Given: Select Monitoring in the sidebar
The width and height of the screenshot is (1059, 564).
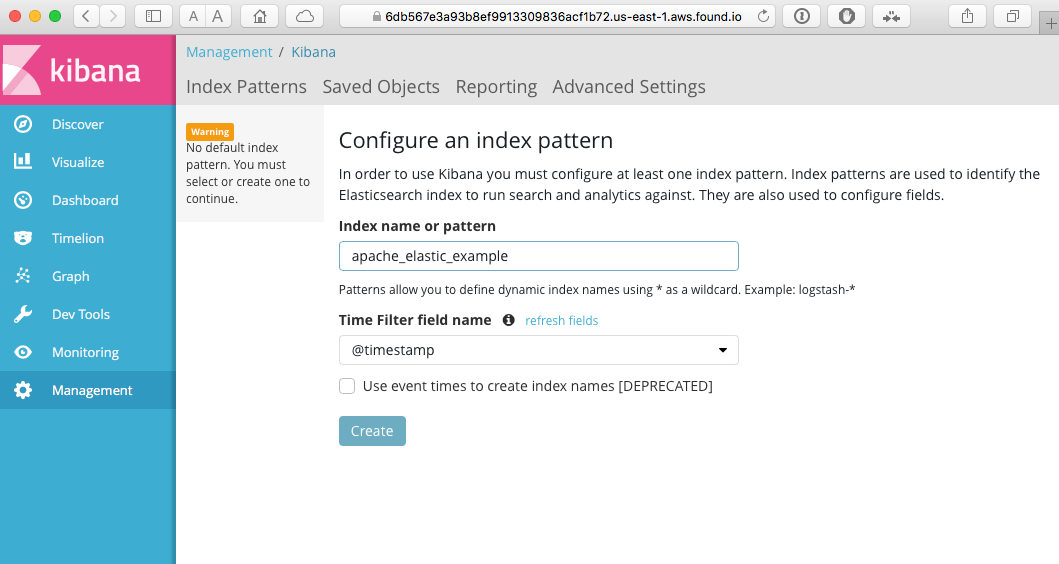Looking at the screenshot, I should [88, 352].
